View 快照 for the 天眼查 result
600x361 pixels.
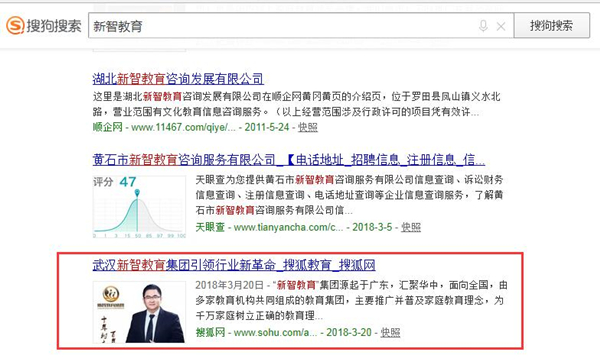click(x=411, y=227)
